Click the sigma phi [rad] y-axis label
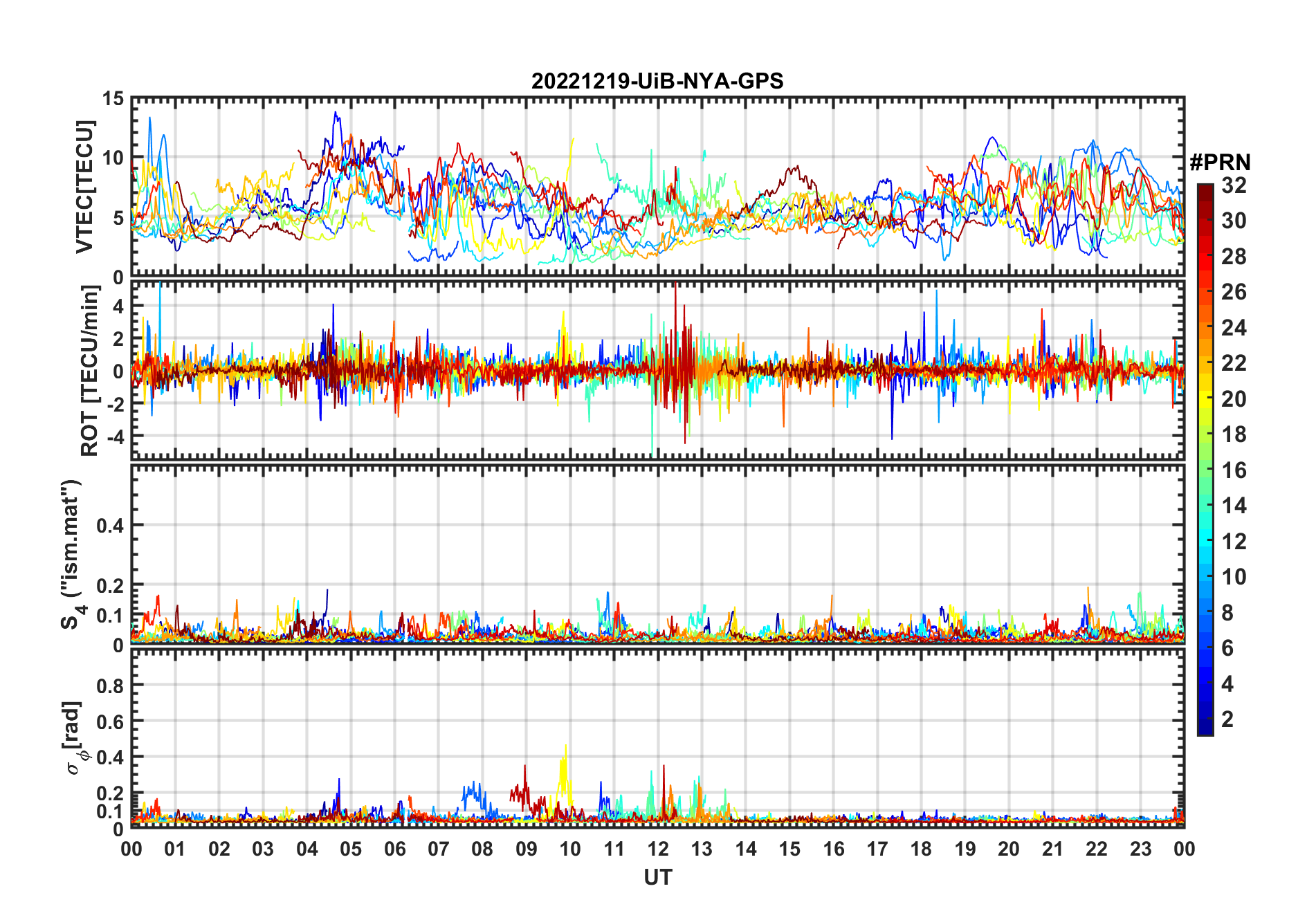Screen dimensions: 1316x920 coord(76,737)
